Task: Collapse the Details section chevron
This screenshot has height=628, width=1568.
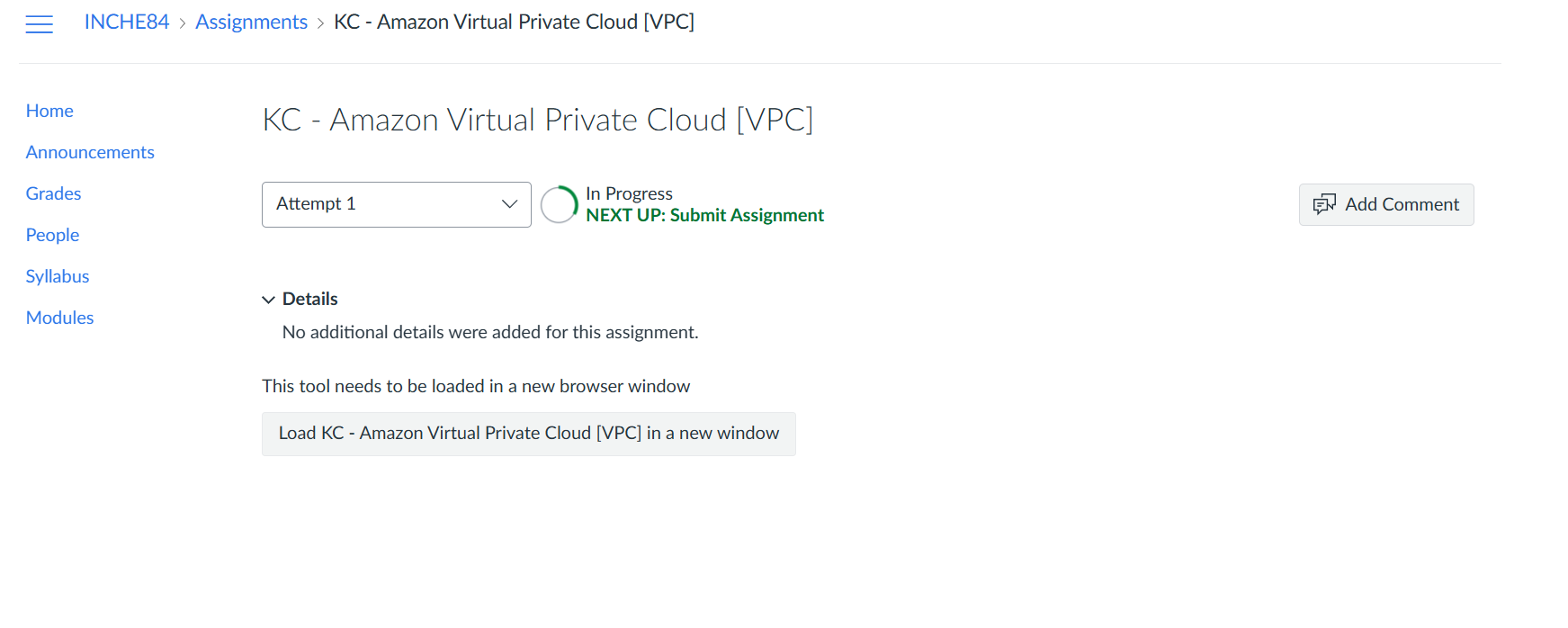Action: click(x=268, y=300)
